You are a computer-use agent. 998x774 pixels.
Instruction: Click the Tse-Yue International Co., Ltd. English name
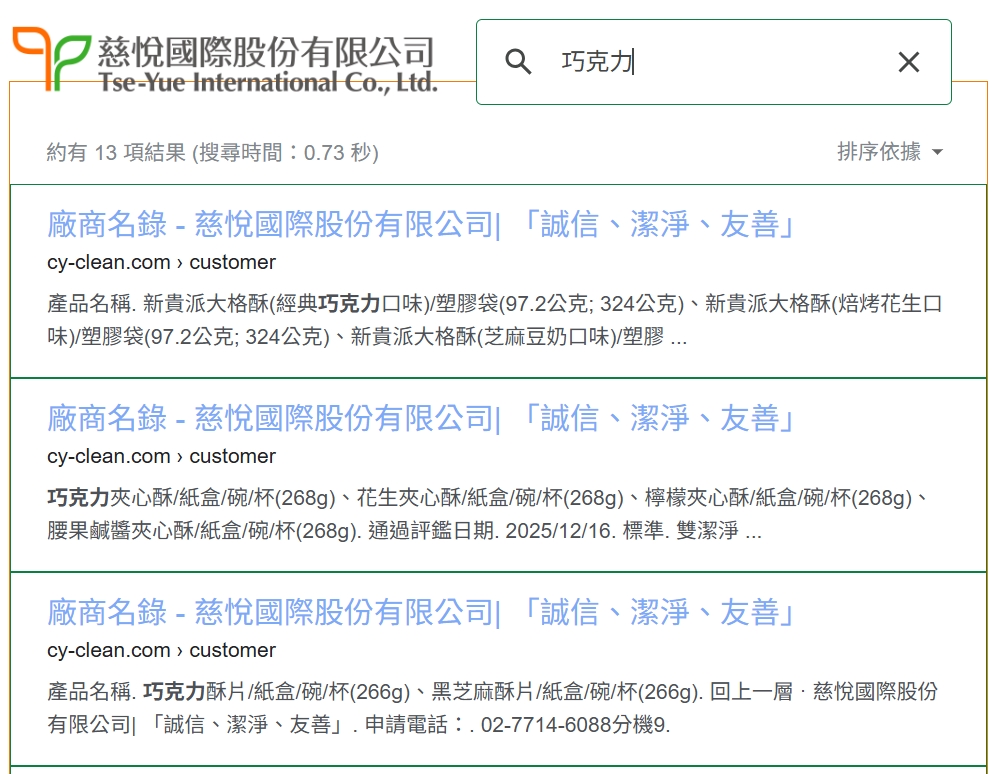click(x=267, y=83)
